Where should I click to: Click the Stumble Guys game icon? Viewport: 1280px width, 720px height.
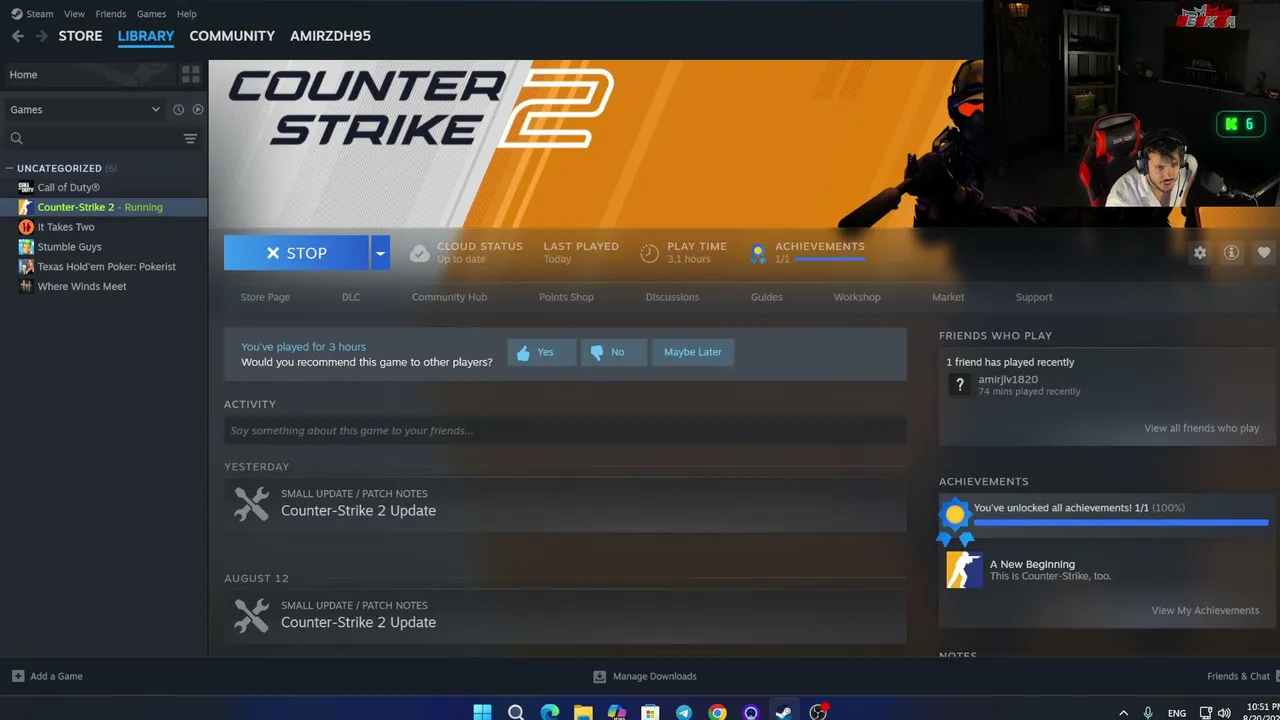tap(26, 247)
